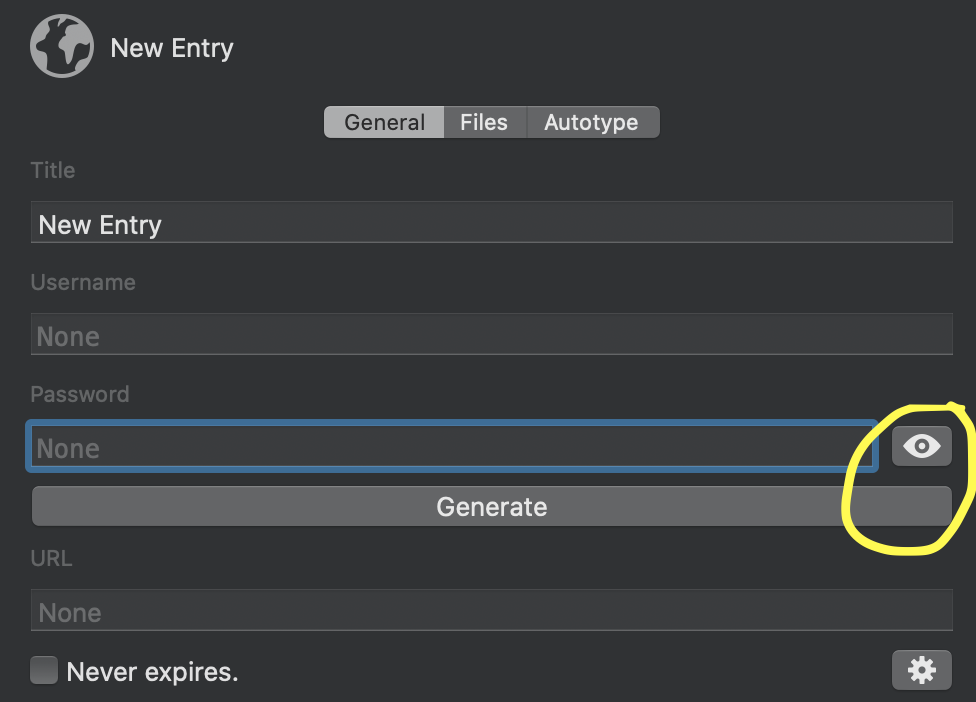Click the None placeholder in URL field
Viewport: 976px width, 702px height.
[x=70, y=613]
